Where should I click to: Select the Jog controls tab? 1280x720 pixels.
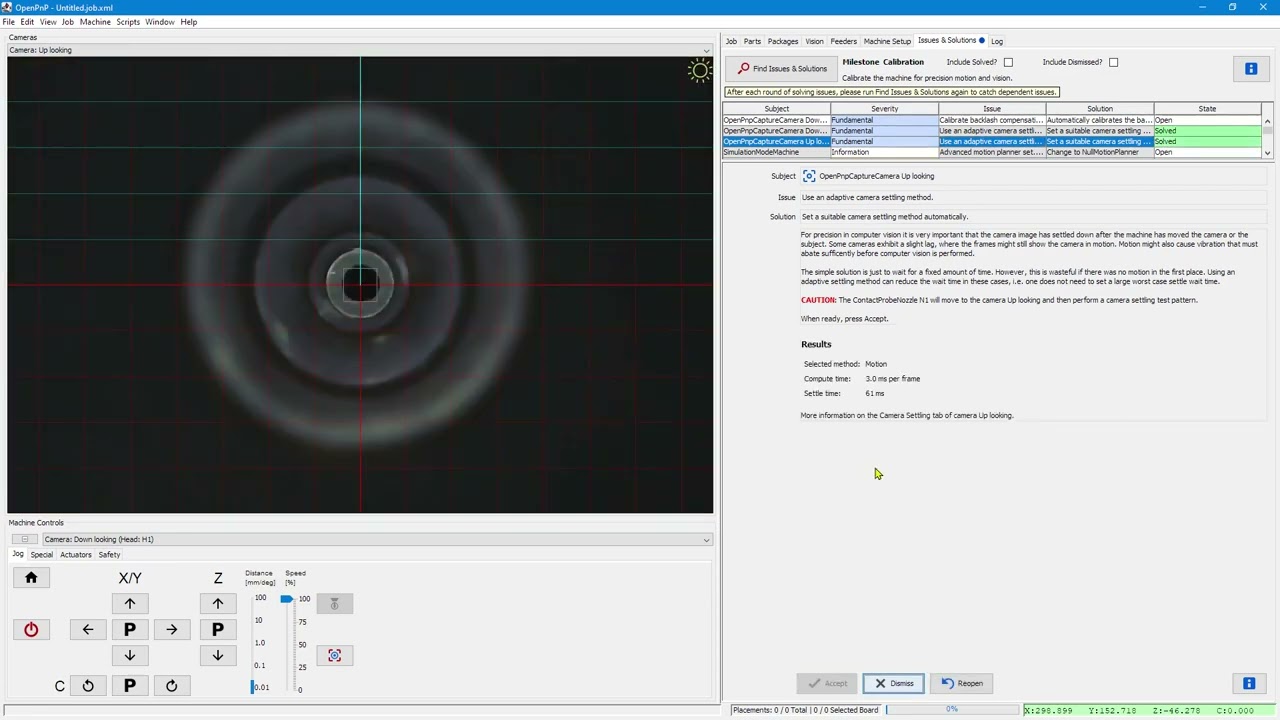coord(18,555)
